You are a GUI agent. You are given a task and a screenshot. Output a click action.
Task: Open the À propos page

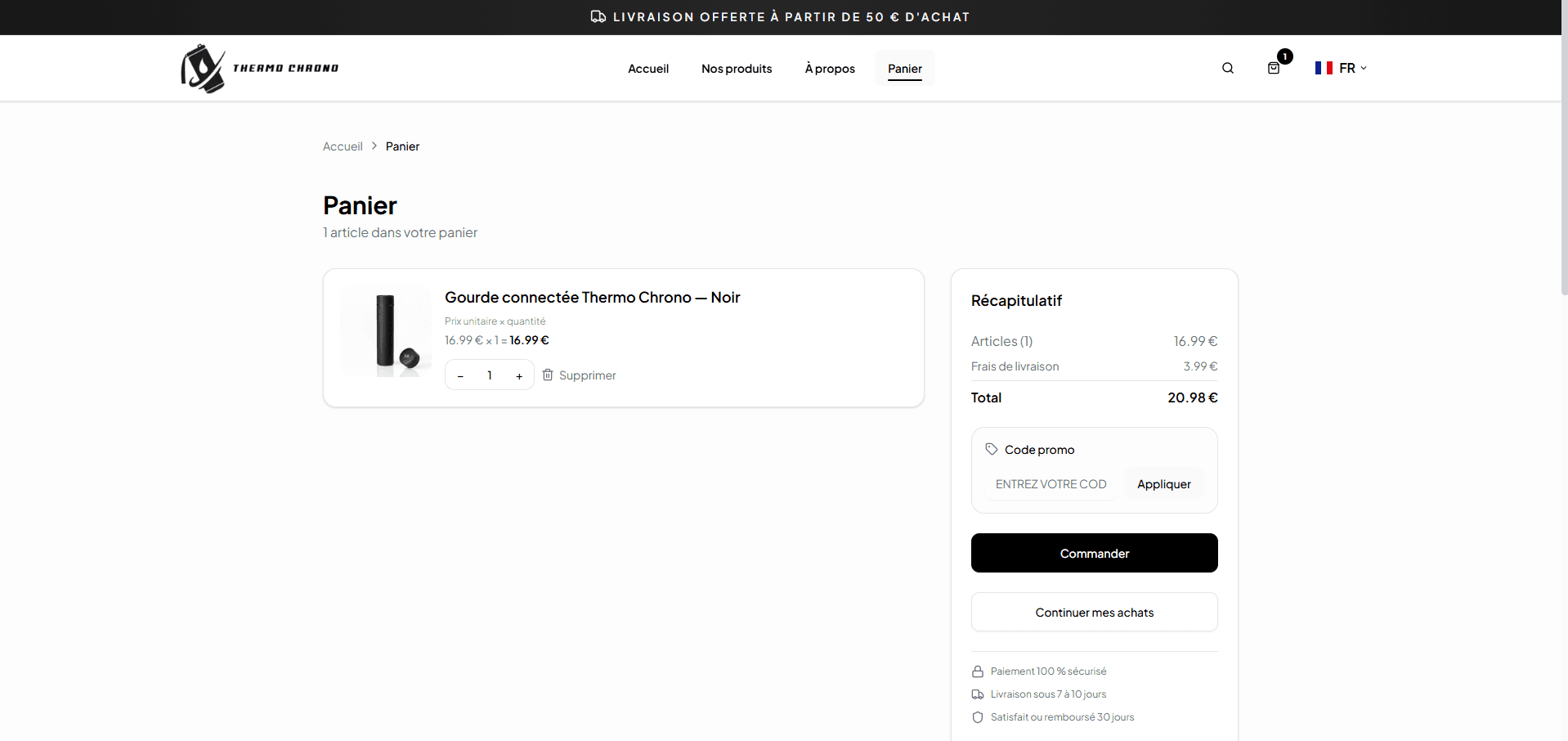[829, 69]
